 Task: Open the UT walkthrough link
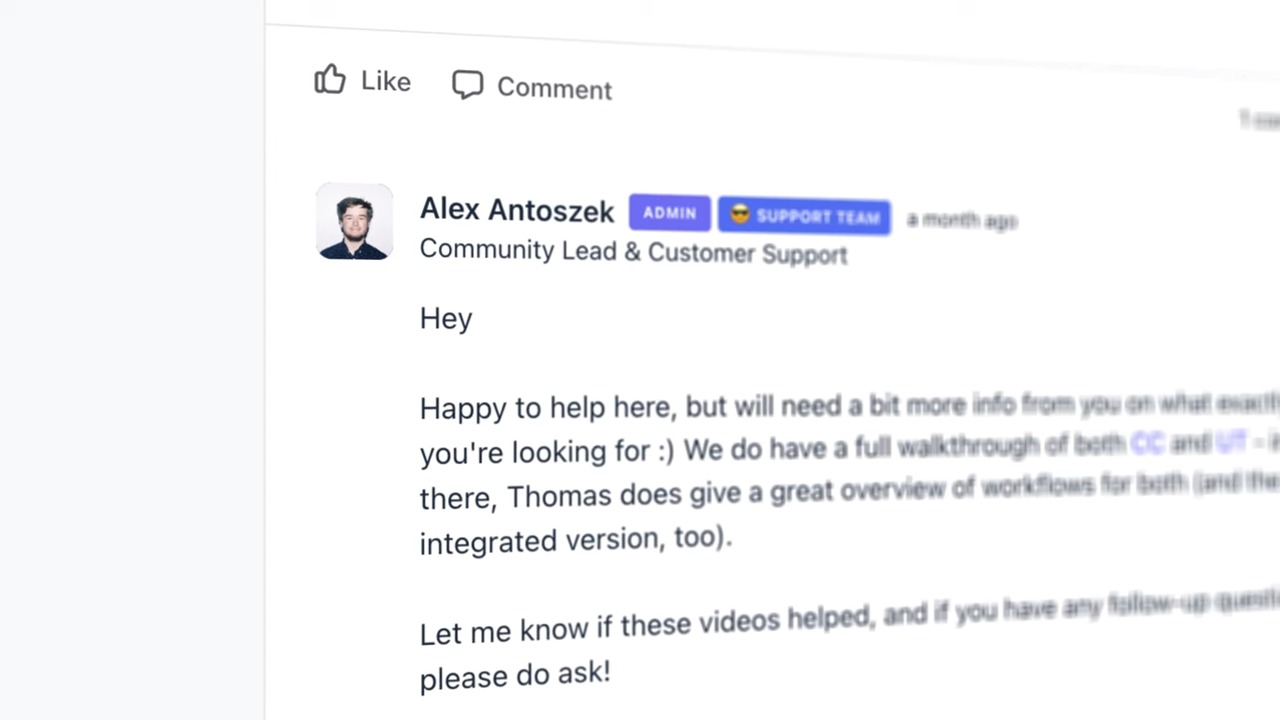tap(1230, 442)
